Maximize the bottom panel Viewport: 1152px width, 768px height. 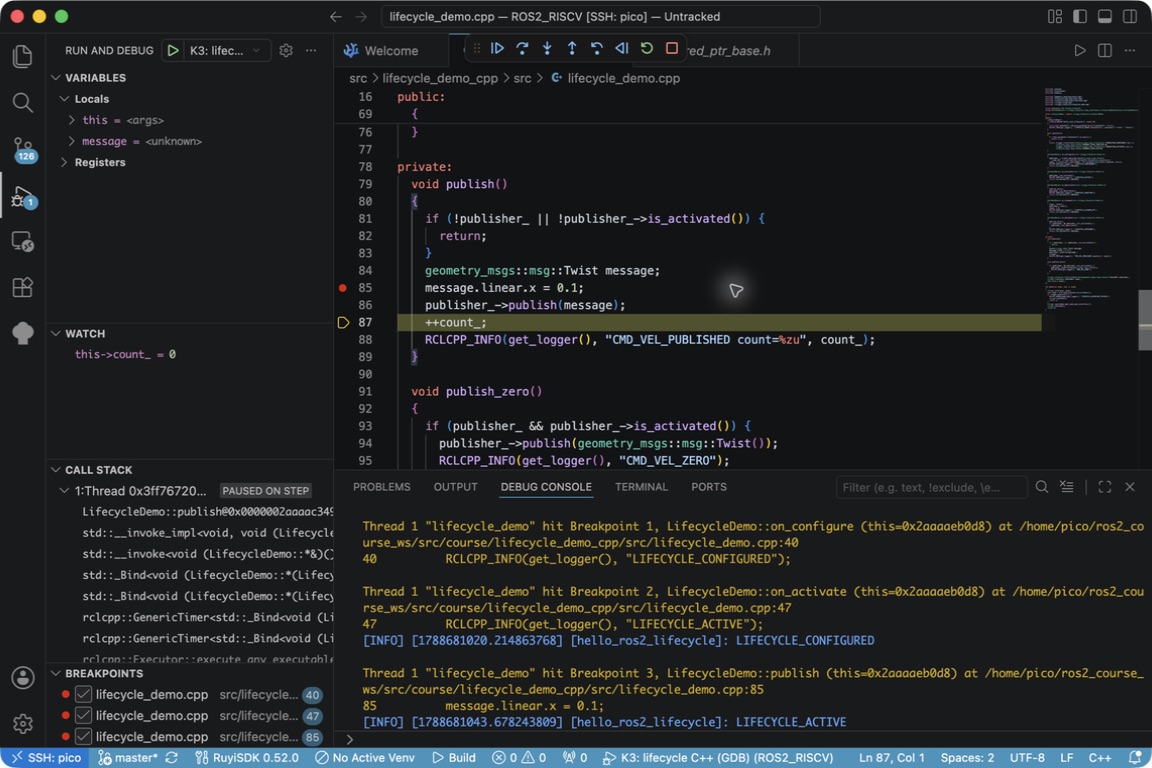coord(1104,487)
